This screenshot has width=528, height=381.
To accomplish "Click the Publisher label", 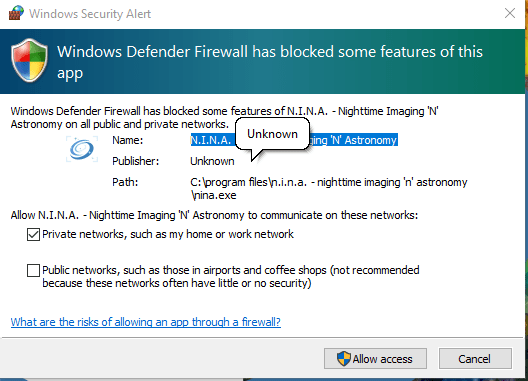I will (x=135, y=161).
